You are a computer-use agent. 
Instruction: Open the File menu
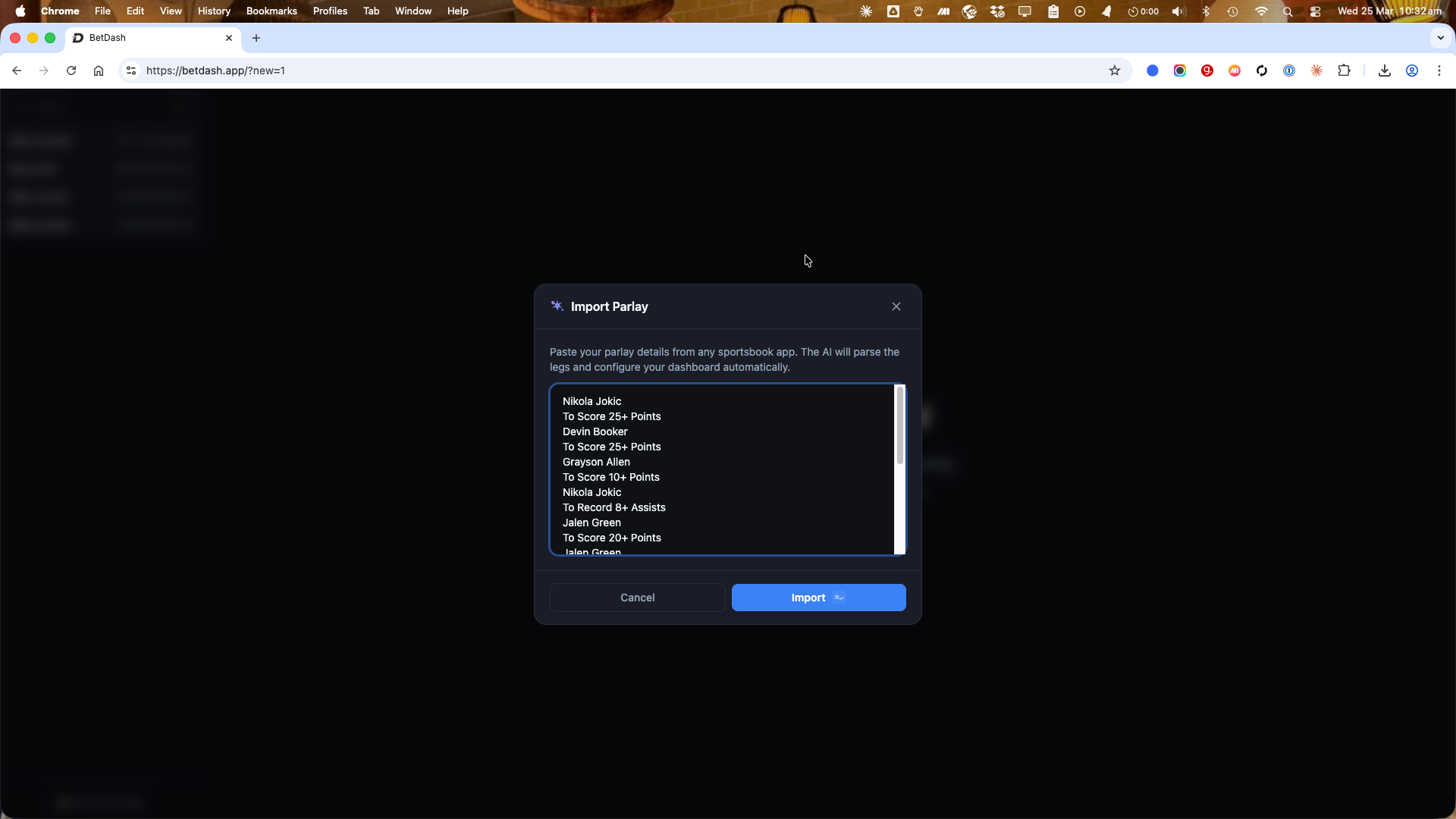(x=102, y=11)
